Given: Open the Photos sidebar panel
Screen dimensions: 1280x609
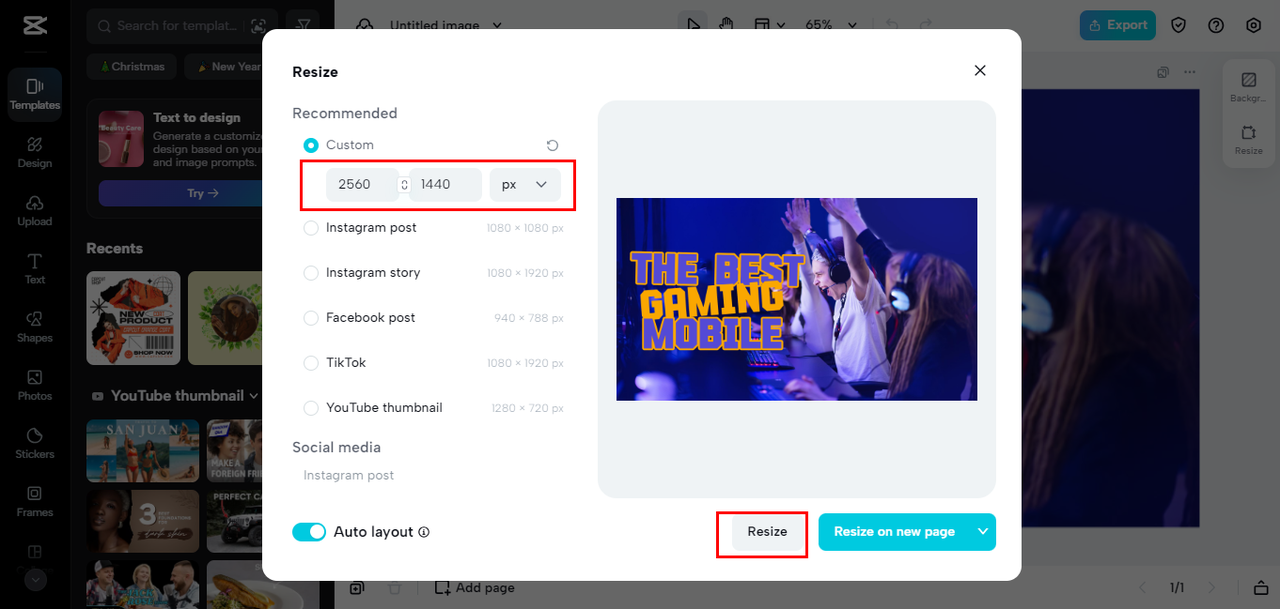Looking at the screenshot, I should point(35,384).
